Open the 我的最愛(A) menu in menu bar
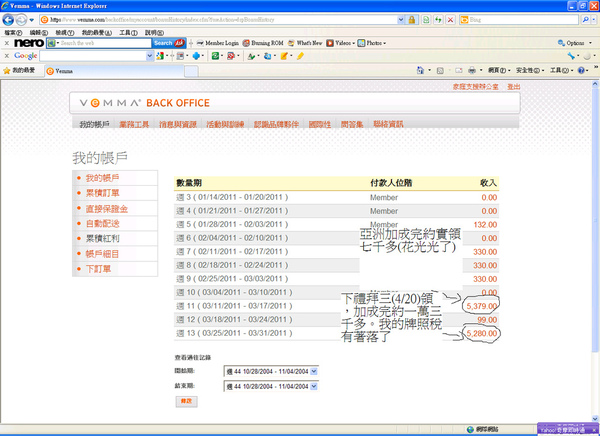This screenshot has width=600, height=436. (x=96, y=33)
